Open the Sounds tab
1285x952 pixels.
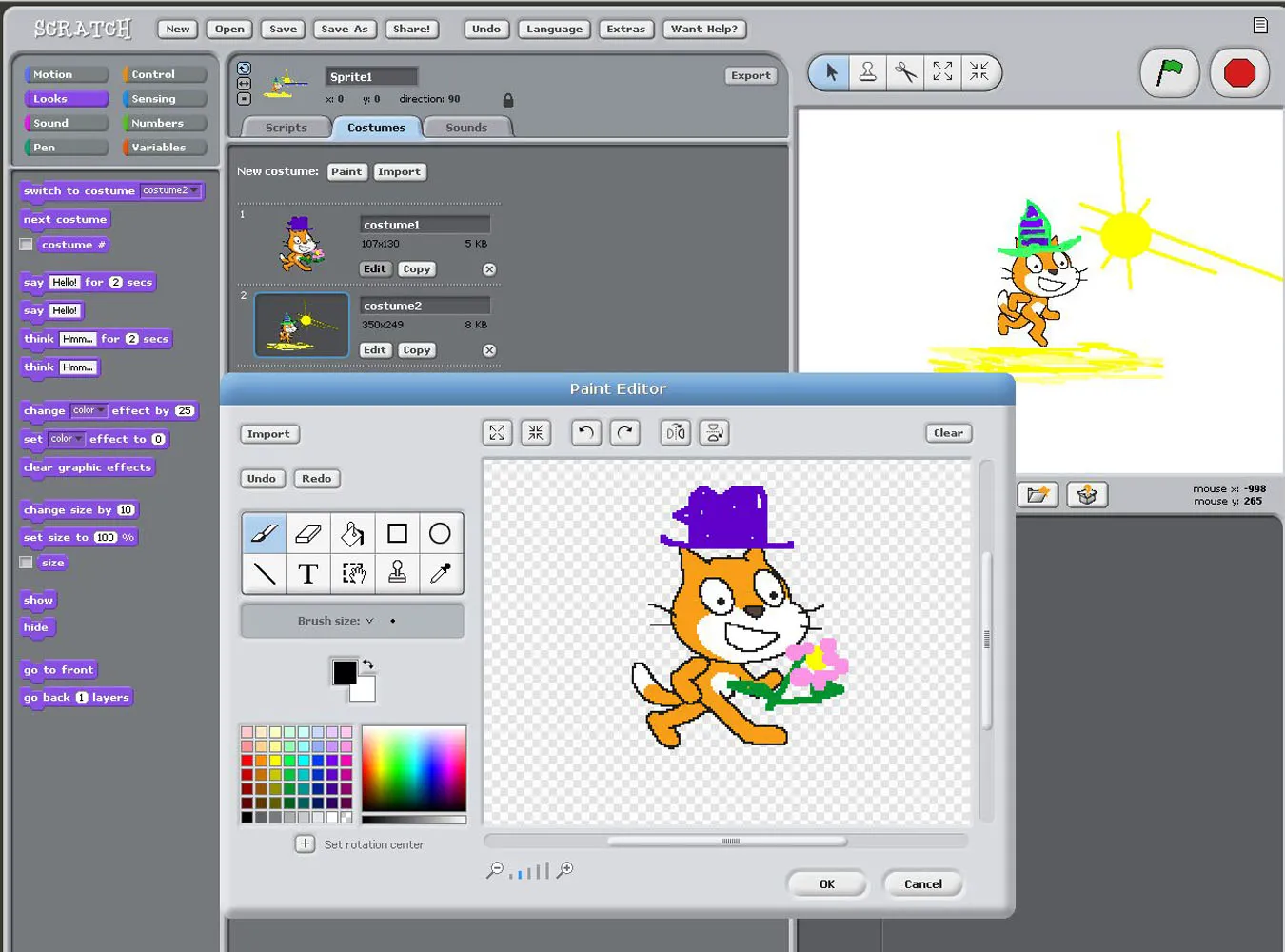tap(466, 128)
